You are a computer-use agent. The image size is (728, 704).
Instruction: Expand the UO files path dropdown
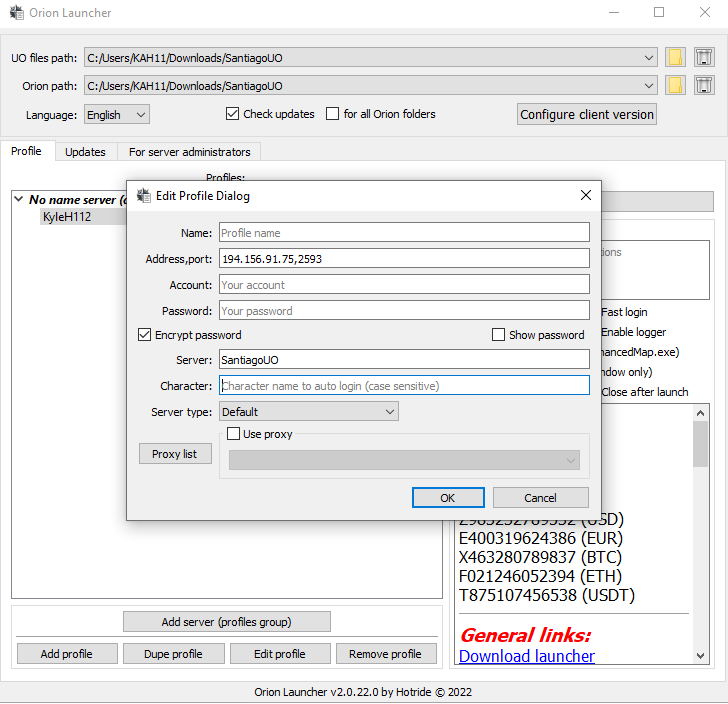point(650,58)
